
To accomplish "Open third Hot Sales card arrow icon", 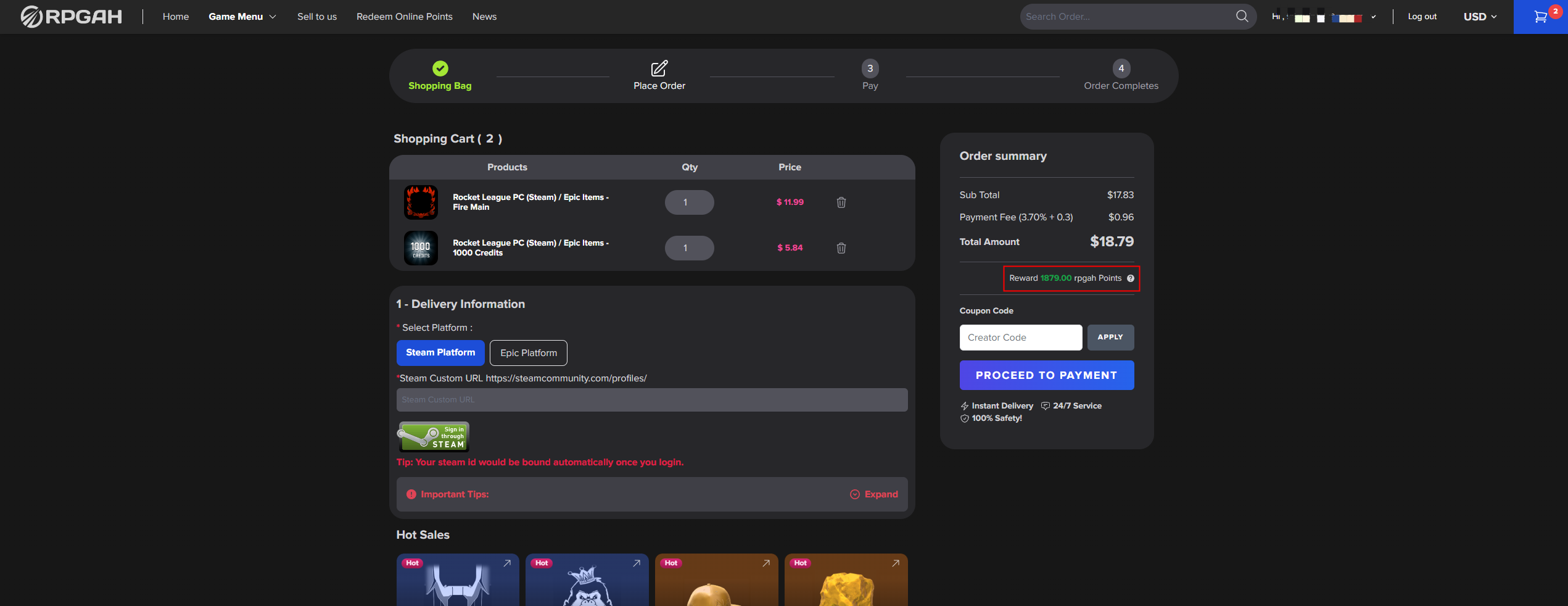I will click(766, 563).
